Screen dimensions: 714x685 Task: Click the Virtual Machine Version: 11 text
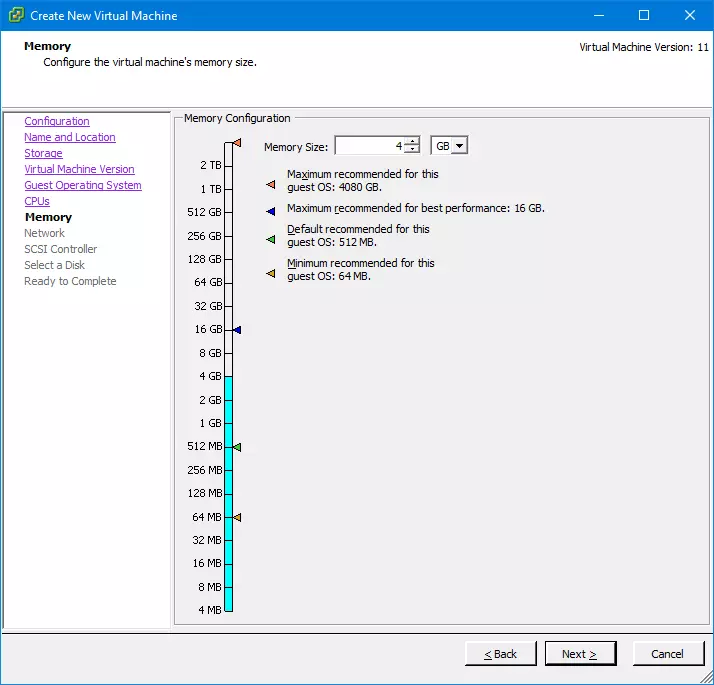point(644,47)
